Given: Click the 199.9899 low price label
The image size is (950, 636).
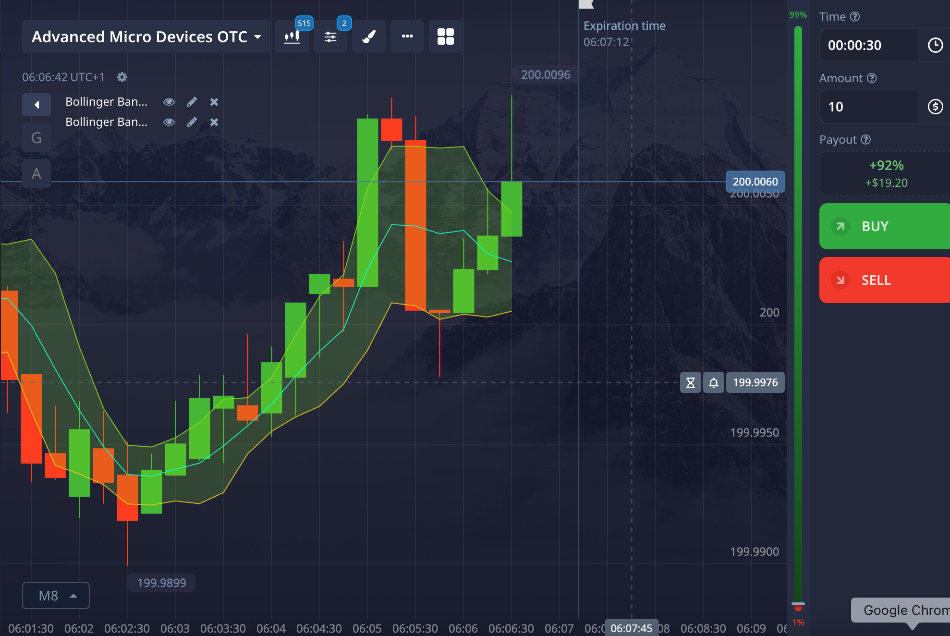Looking at the screenshot, I should pos(161,583).
